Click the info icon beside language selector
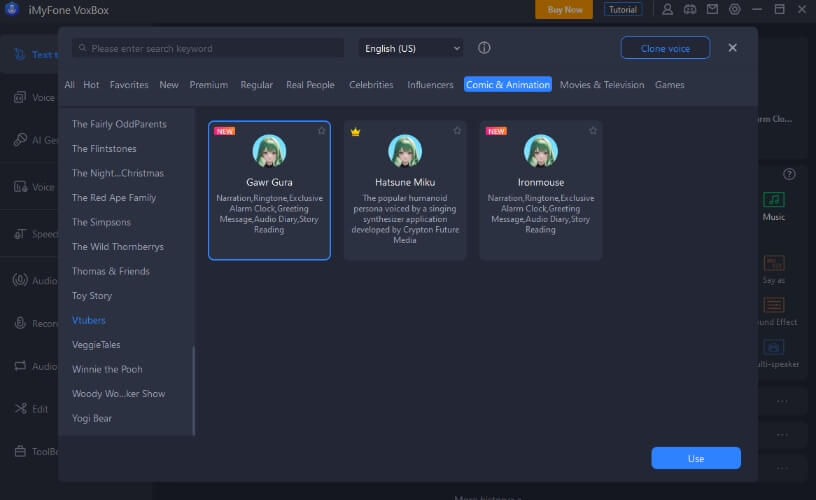 point(484,48)
